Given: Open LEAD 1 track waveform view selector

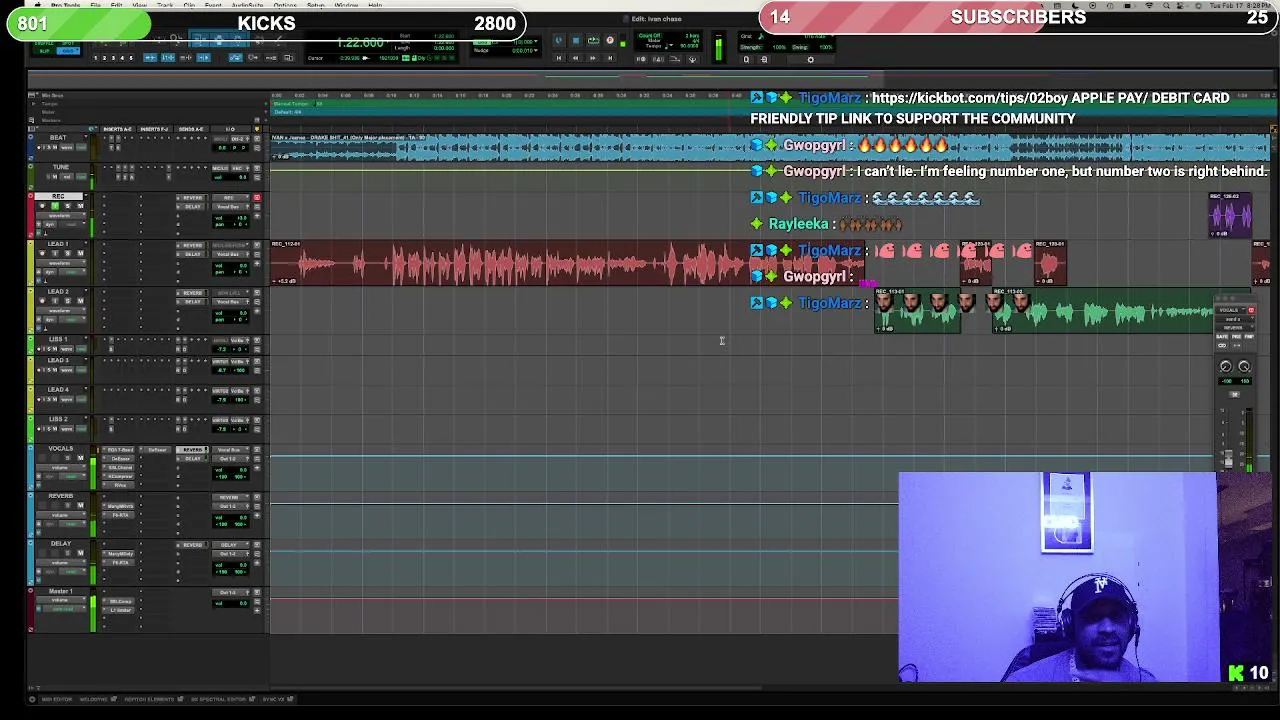Looking at the screenshot, I should click(x=61, y=263).
